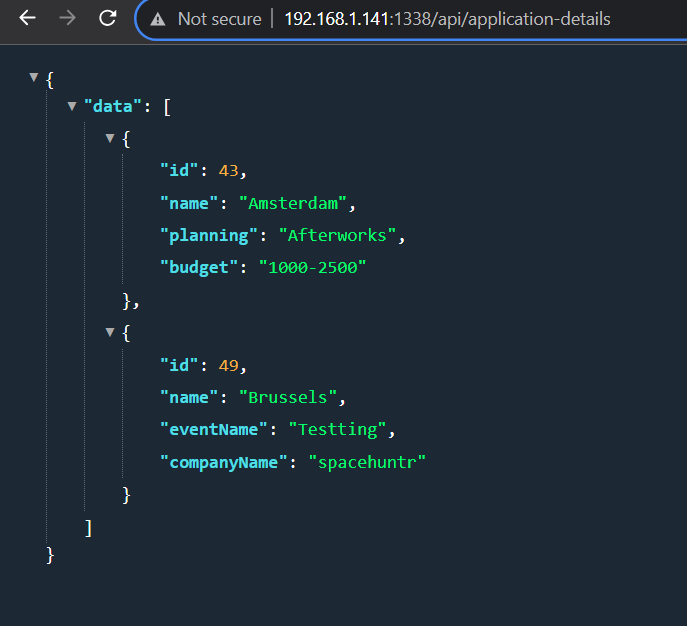The width and height of the screenshot is (687, 626).
Task: Click the browser forward arrow
Action: pyautogui.click(x=67, y=19)
